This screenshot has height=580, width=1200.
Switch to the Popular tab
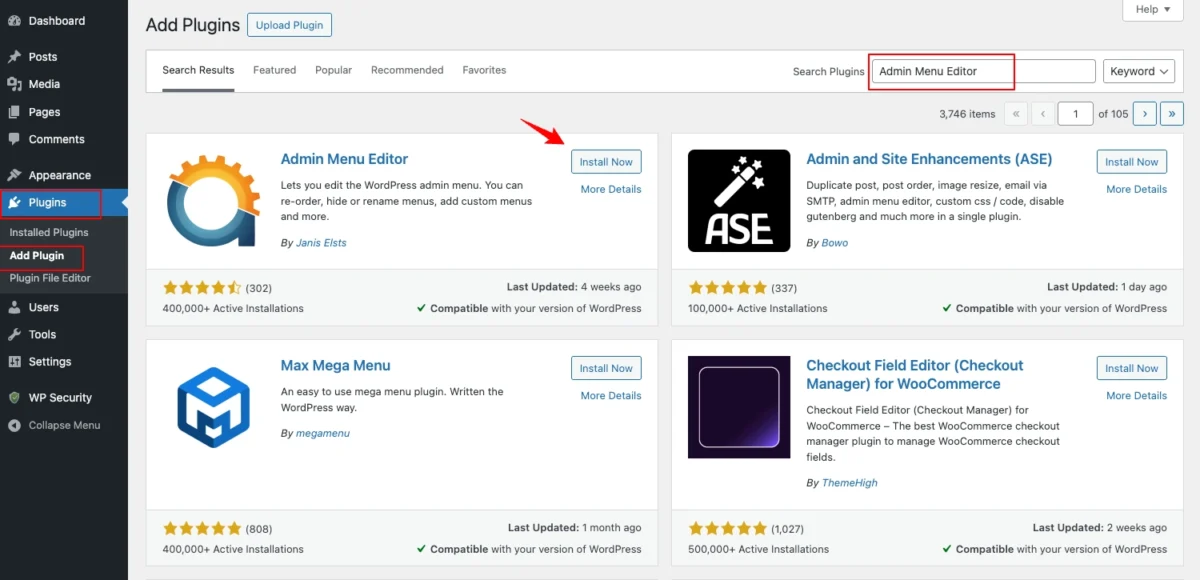click(x=333, y=70)
